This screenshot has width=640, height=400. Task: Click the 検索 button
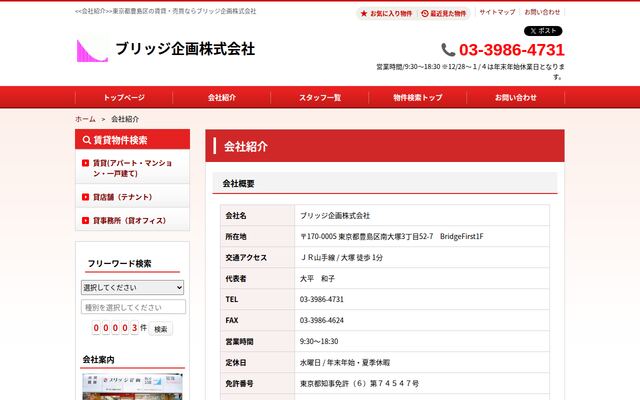160,329
